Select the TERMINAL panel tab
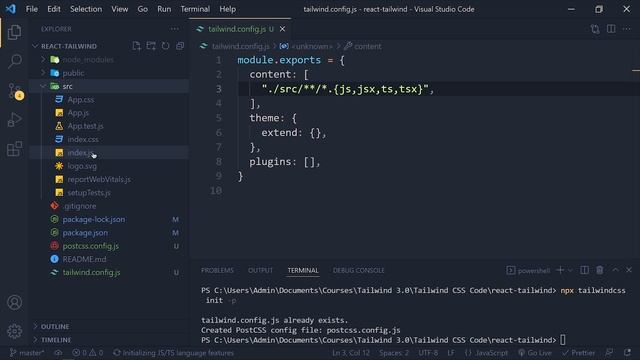This screenshot has height=360, width=640. (303, 270)
